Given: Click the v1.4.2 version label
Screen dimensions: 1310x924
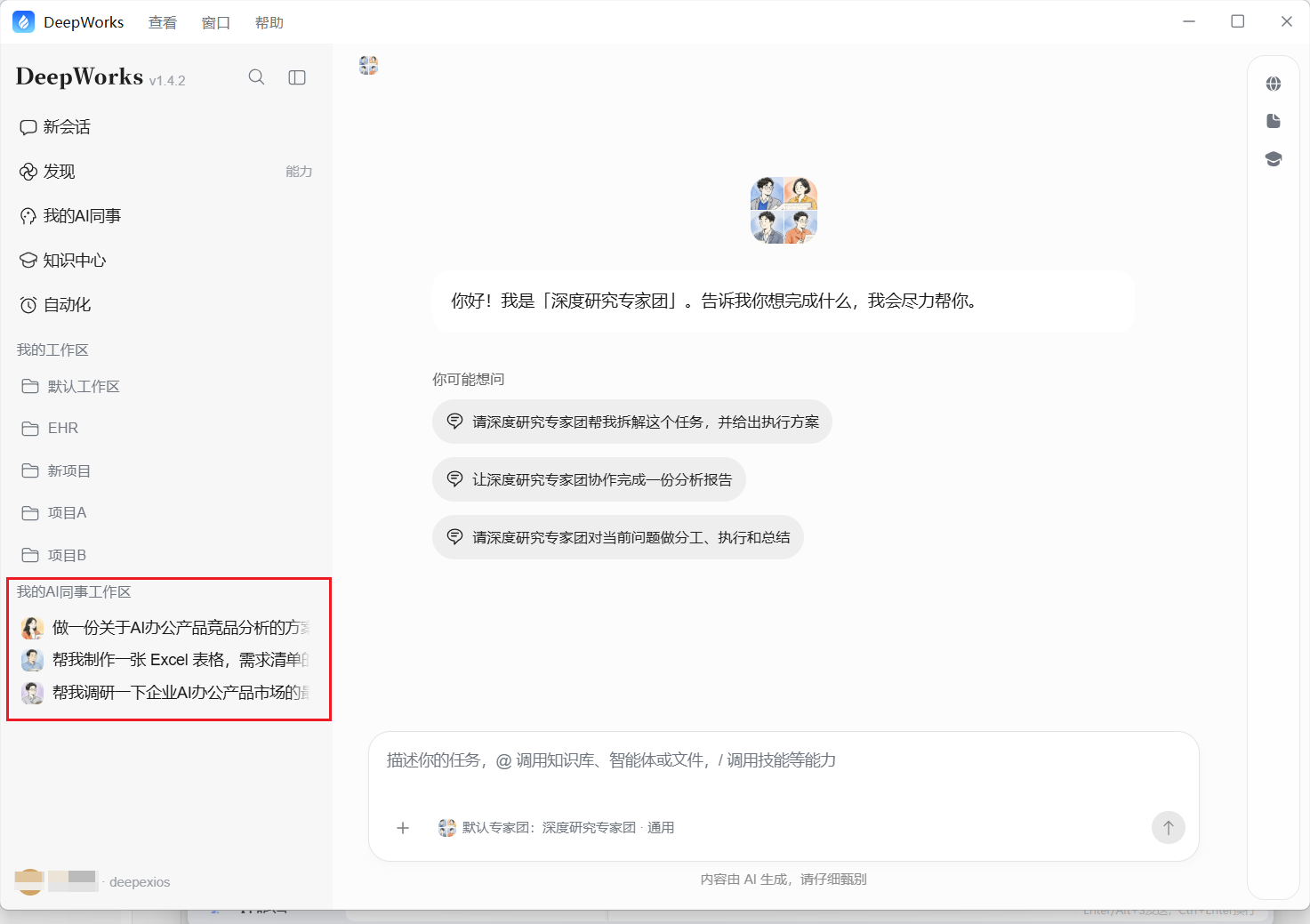Looking at the screenshot, I should point(167,81).
